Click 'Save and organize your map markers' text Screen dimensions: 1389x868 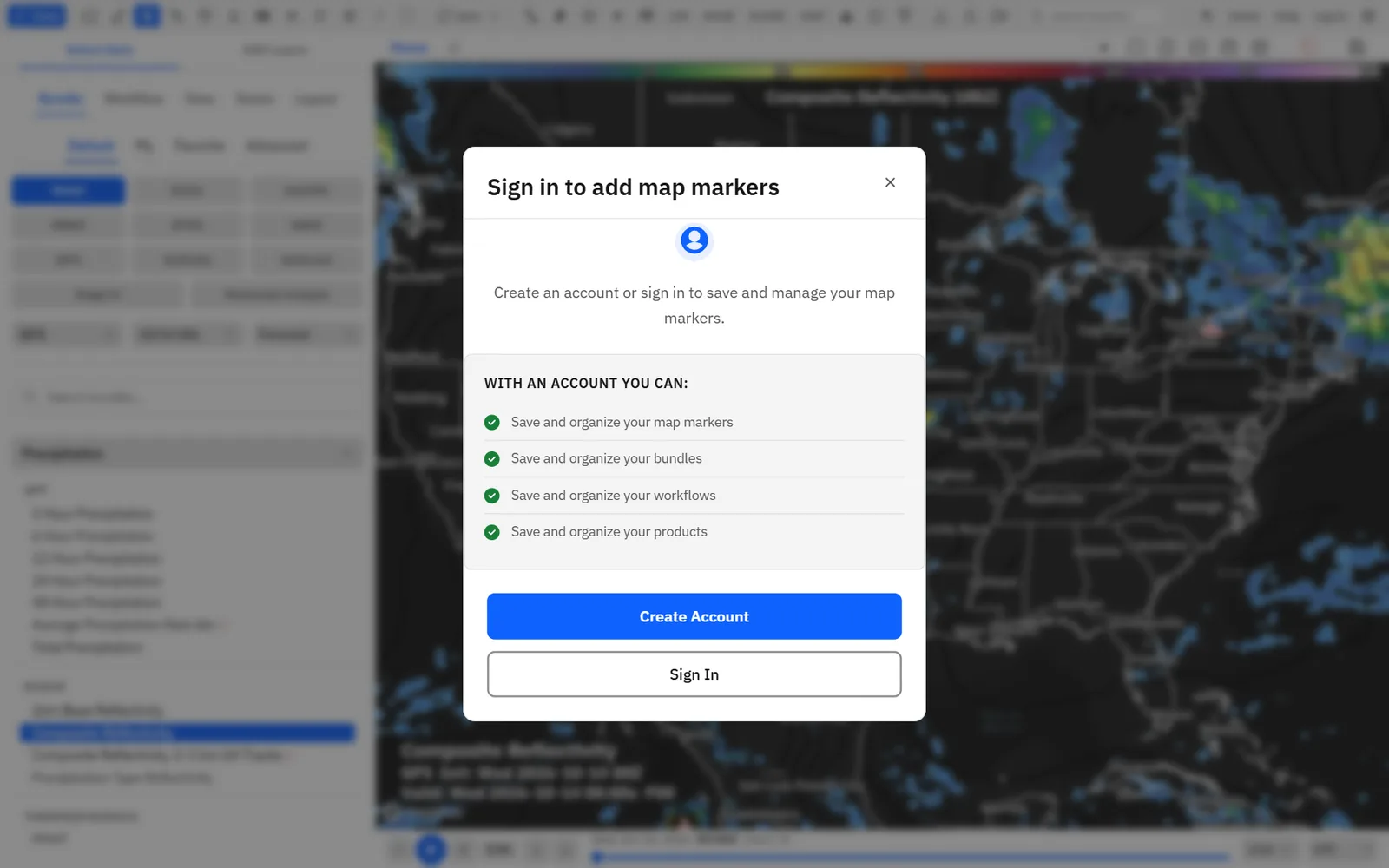(x=622, y=422)
